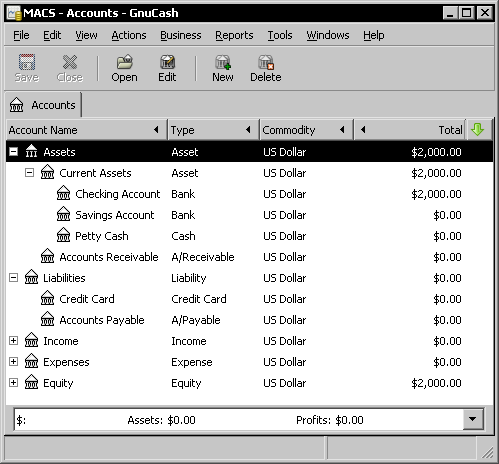Click the bank icon beside Accounts Payable
This screenshot has width=499, height=464.
[x=47, y=320]
